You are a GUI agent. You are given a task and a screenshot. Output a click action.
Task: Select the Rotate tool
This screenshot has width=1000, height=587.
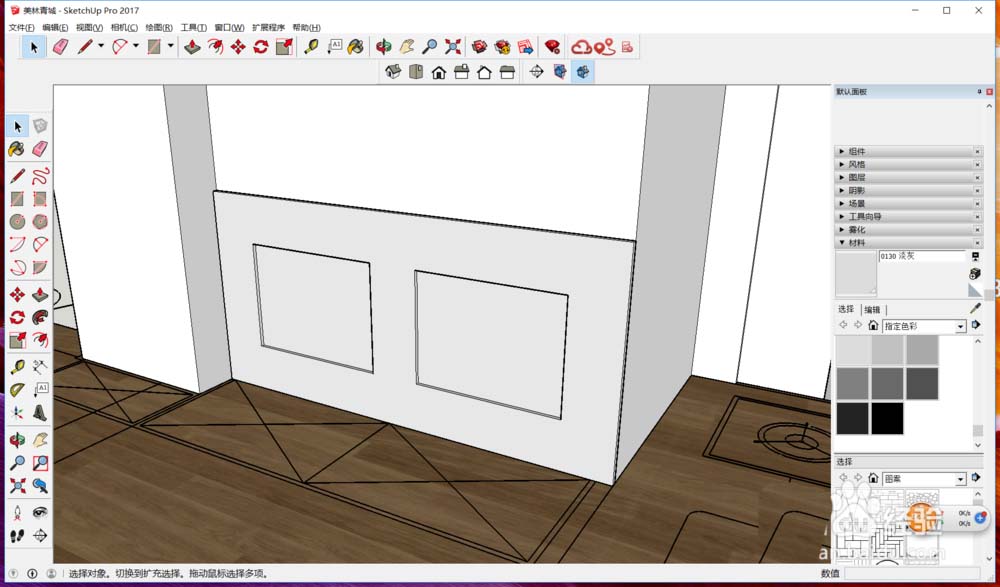tap(16, 319)
